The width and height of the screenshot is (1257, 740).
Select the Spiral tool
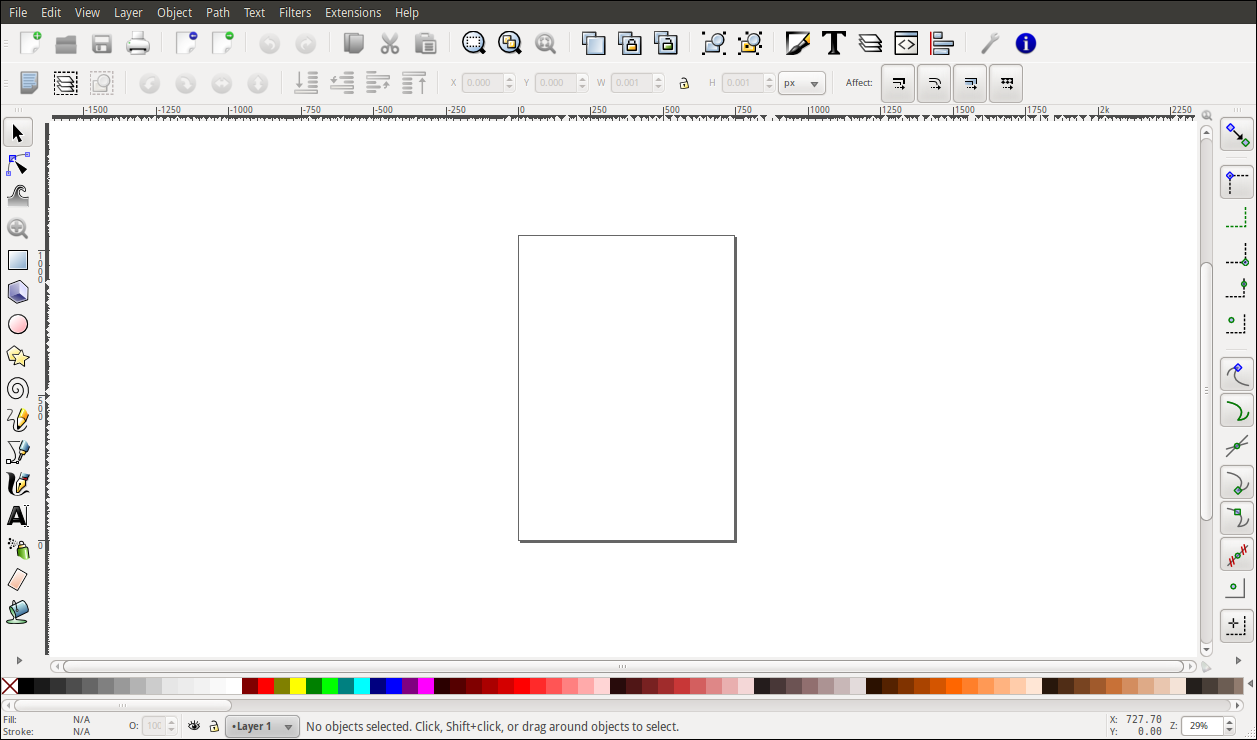point(18,388)
